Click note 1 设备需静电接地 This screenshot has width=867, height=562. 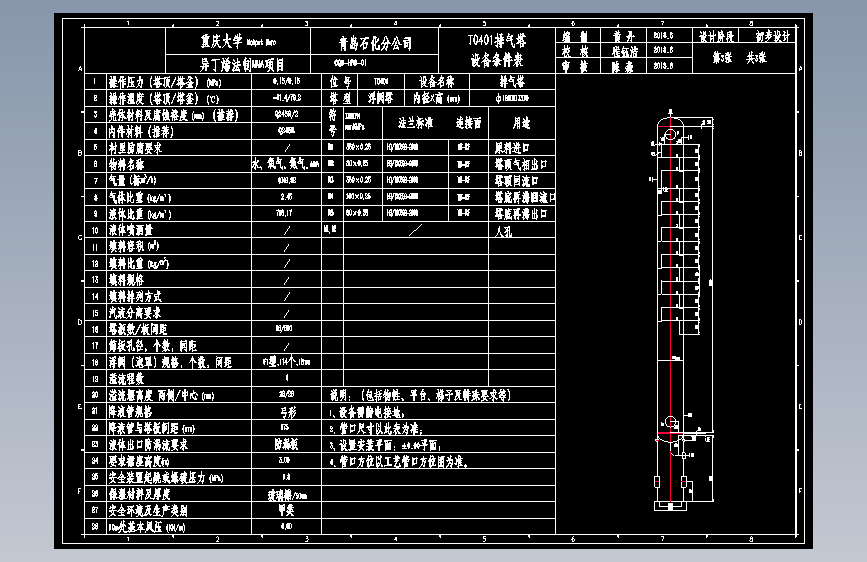[367, 413]
